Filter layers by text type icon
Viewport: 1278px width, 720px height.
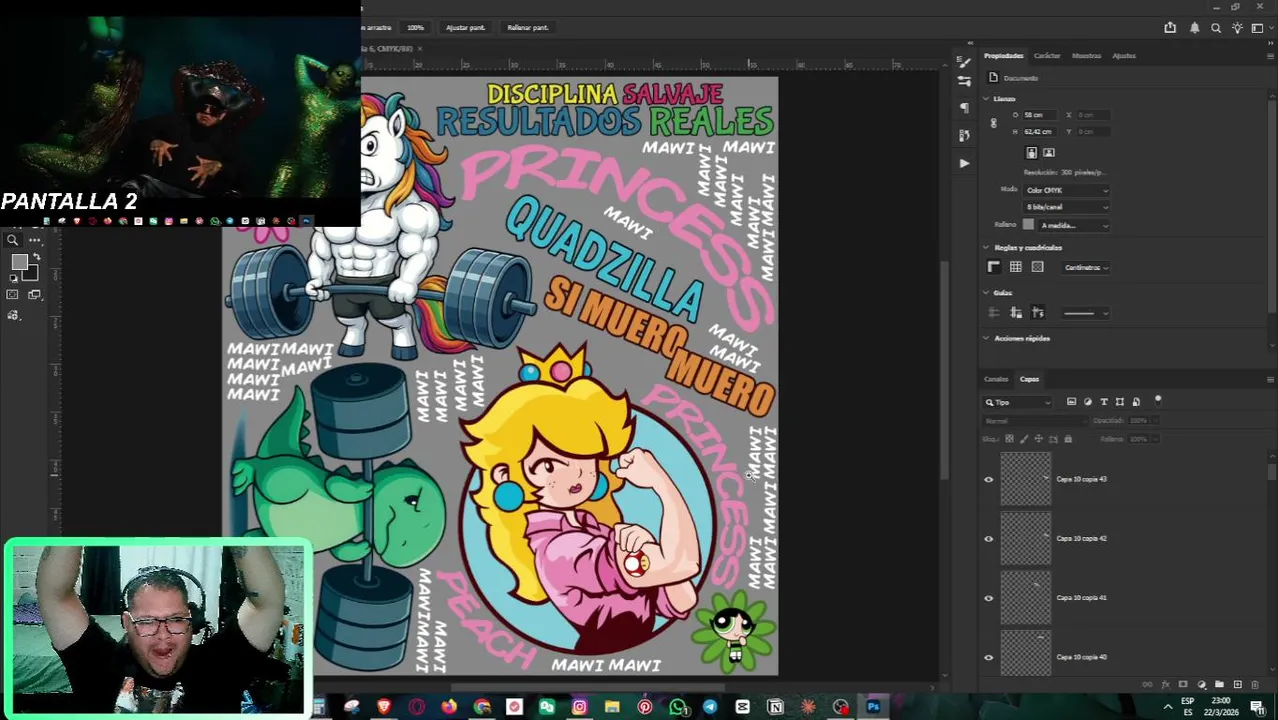[x=1104, y=402]
